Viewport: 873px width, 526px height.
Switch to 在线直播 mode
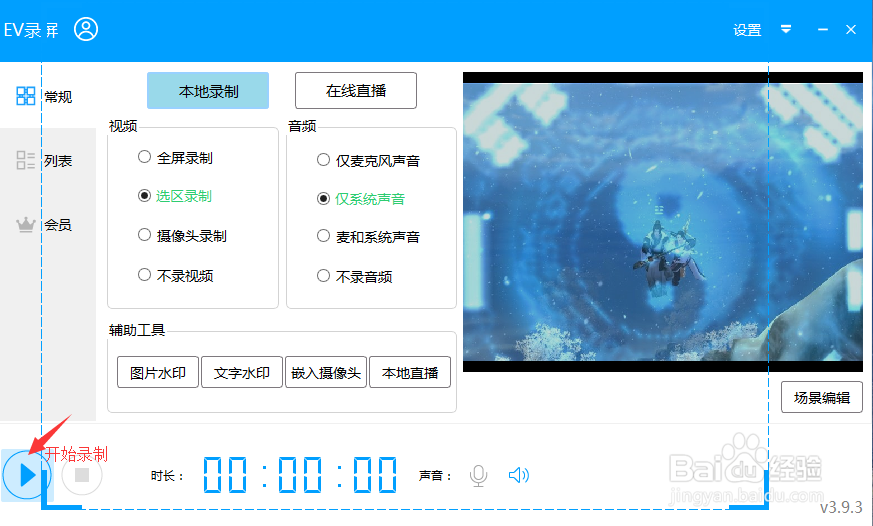click(x=356, y=91)
